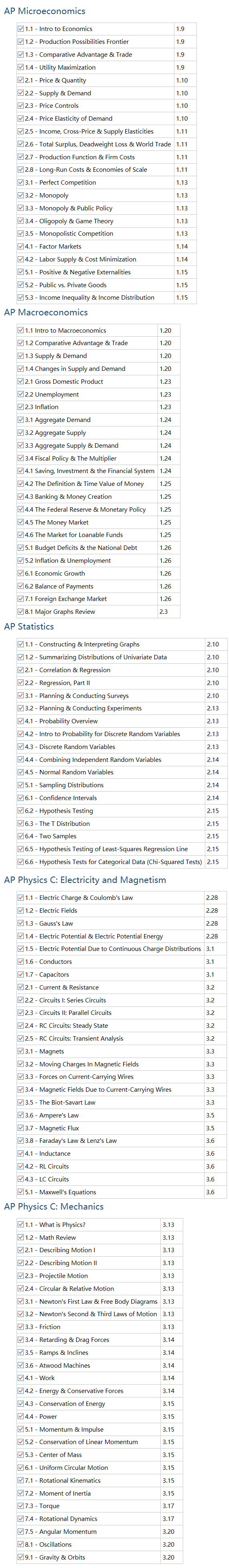Uncheck 2.3 - Projectile Motion checkbox
229x1568 pixels.
21,1276
